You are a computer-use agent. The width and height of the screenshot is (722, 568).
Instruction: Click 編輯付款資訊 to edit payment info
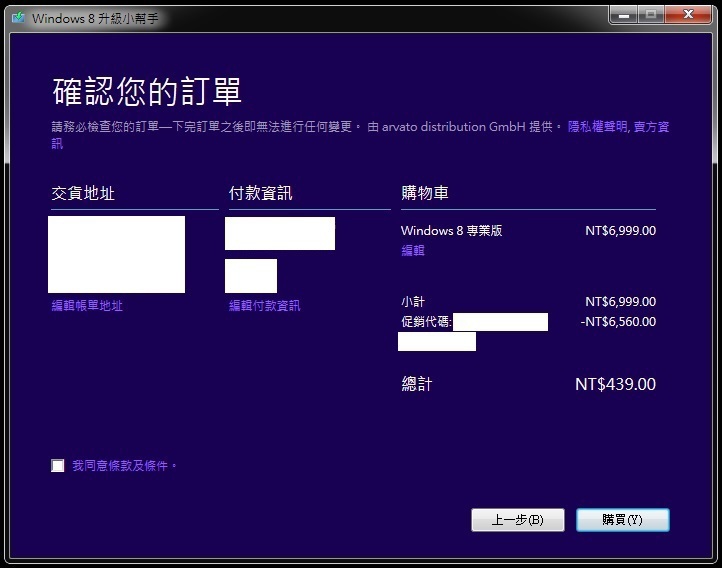point(264,306)
